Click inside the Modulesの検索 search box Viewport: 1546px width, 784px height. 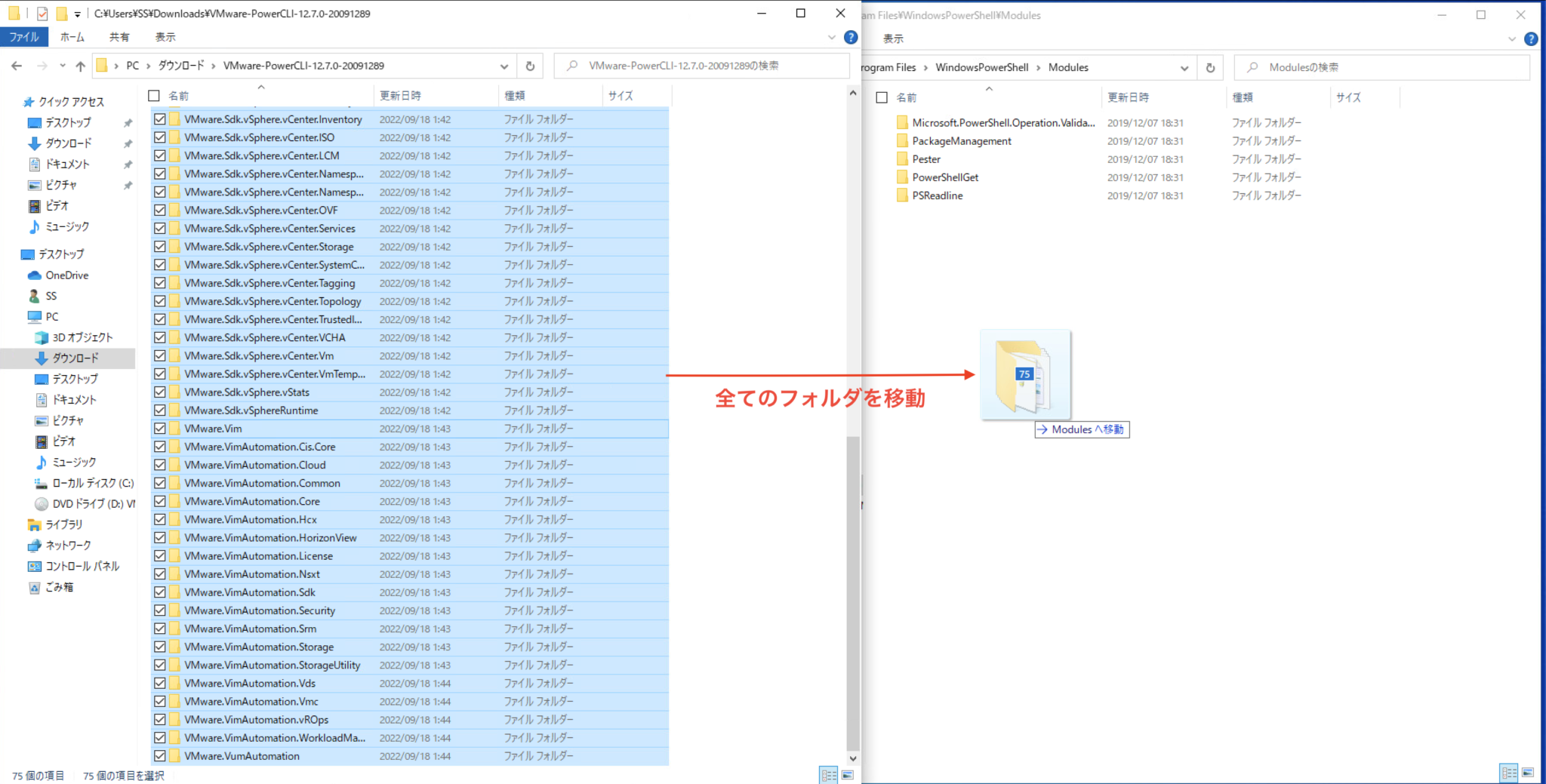coord(1381,66)
